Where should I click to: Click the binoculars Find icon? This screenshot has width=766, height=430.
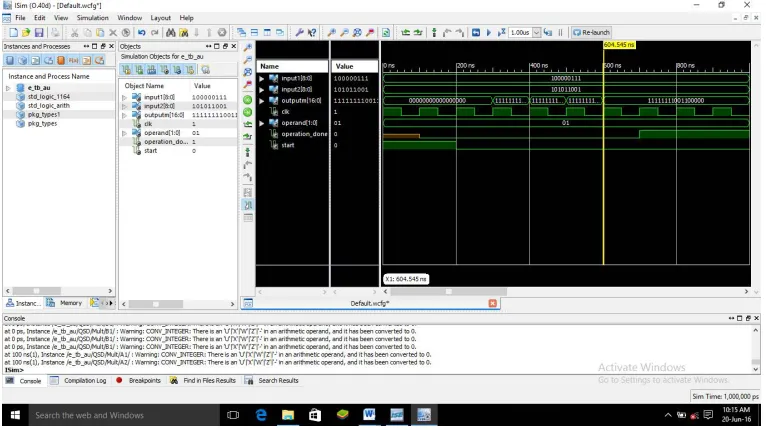[x=170, y=33]
